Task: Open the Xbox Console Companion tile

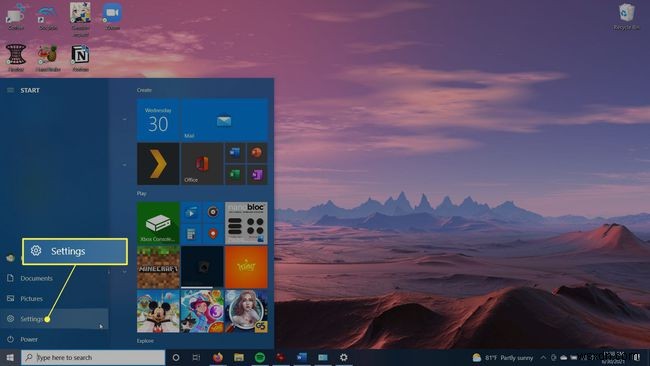Action: point(158,223)
